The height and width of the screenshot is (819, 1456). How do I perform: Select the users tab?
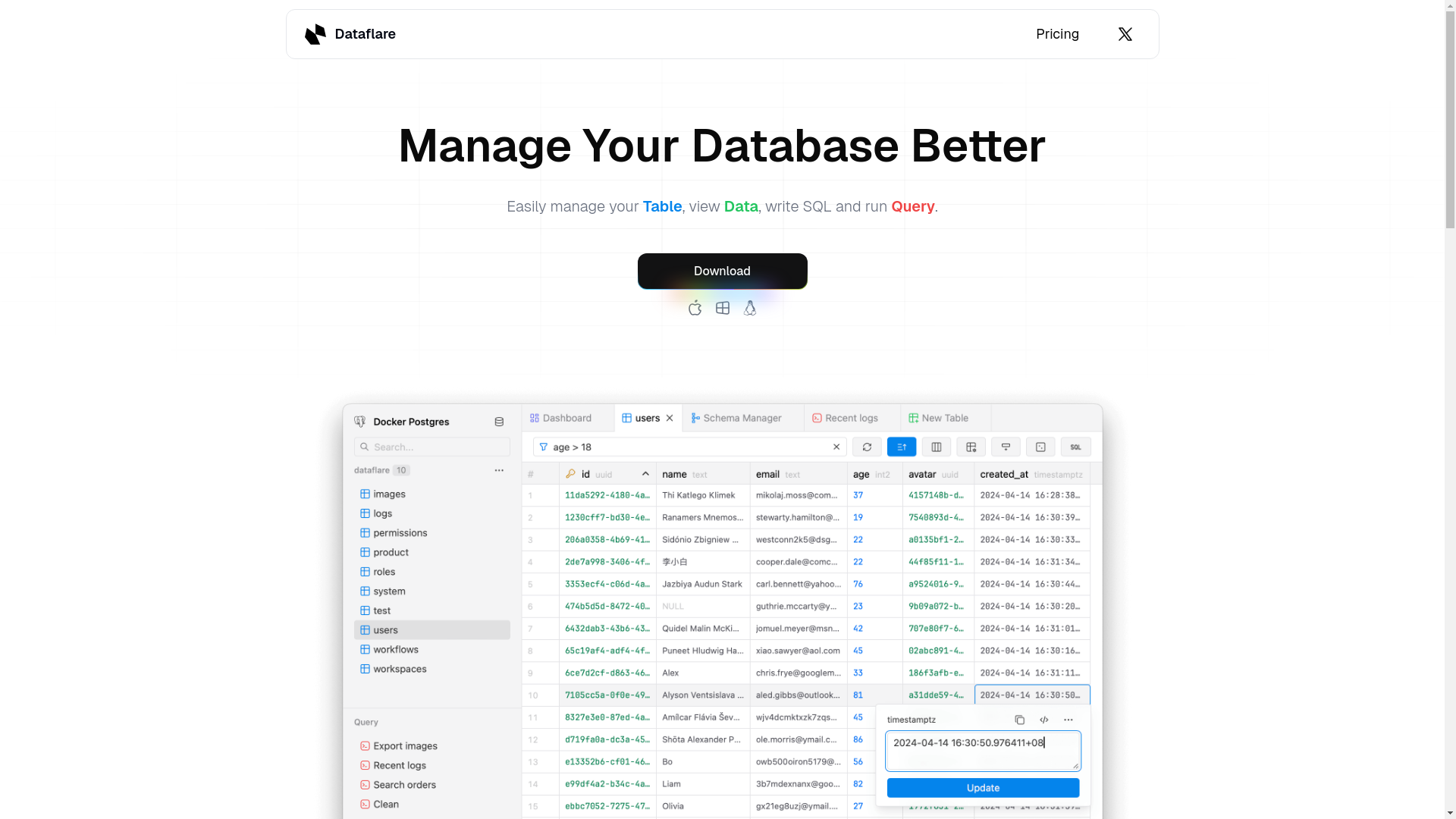pos(648,419)
